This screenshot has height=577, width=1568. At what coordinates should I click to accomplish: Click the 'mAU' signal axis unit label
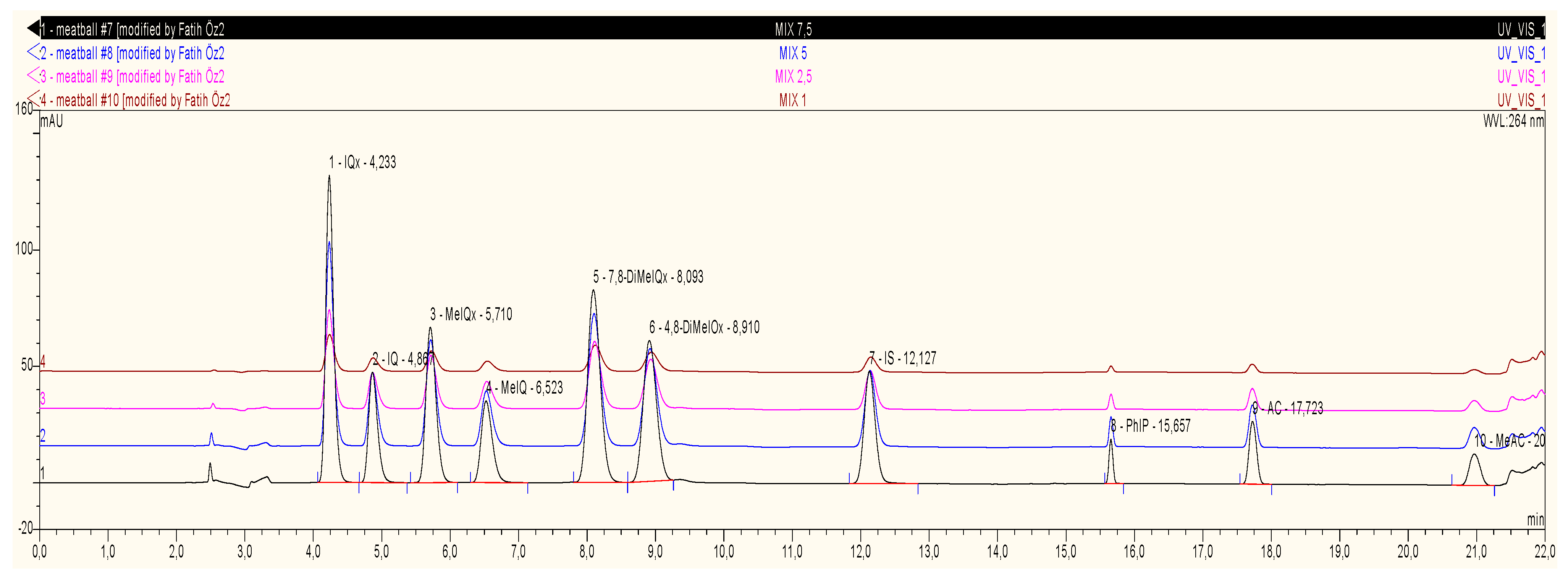(x=52, y=121)
